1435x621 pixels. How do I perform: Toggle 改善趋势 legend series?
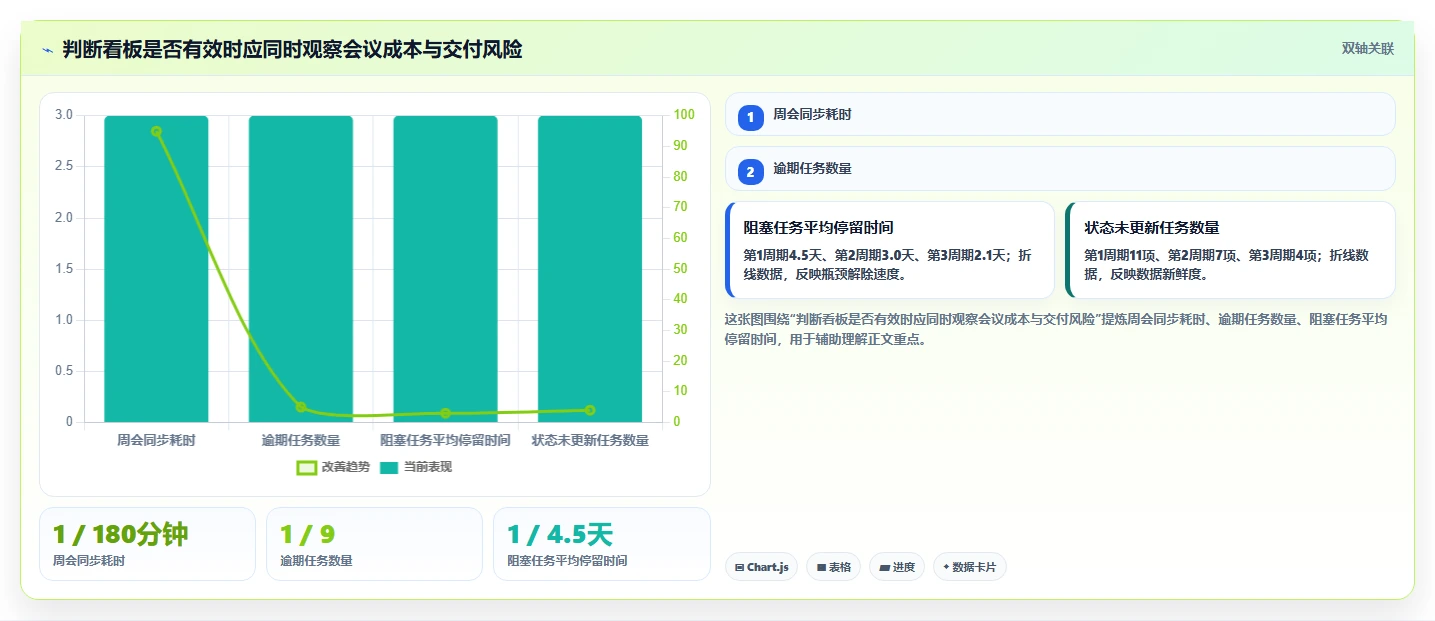(333, 467)
